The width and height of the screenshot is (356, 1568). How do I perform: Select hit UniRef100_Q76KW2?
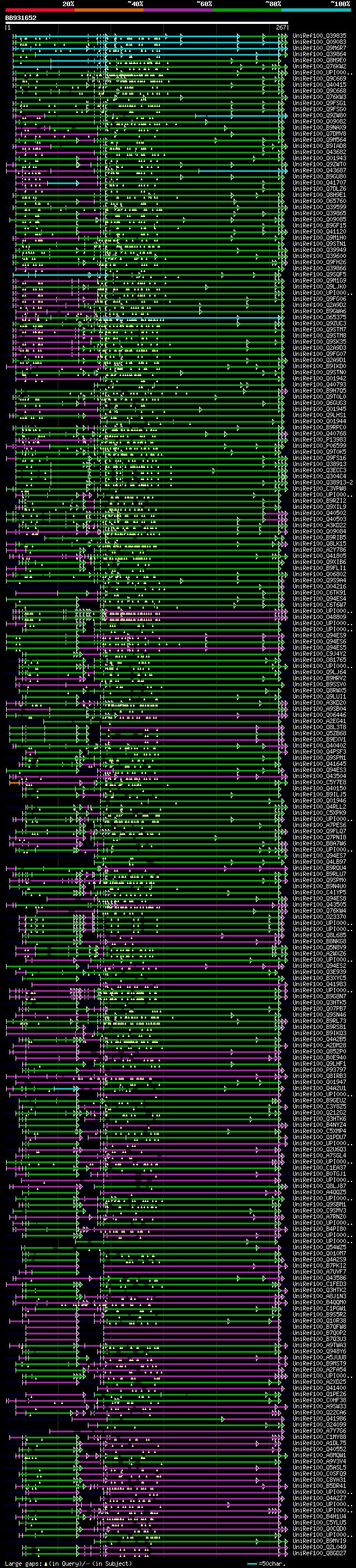tap(319, 66)
